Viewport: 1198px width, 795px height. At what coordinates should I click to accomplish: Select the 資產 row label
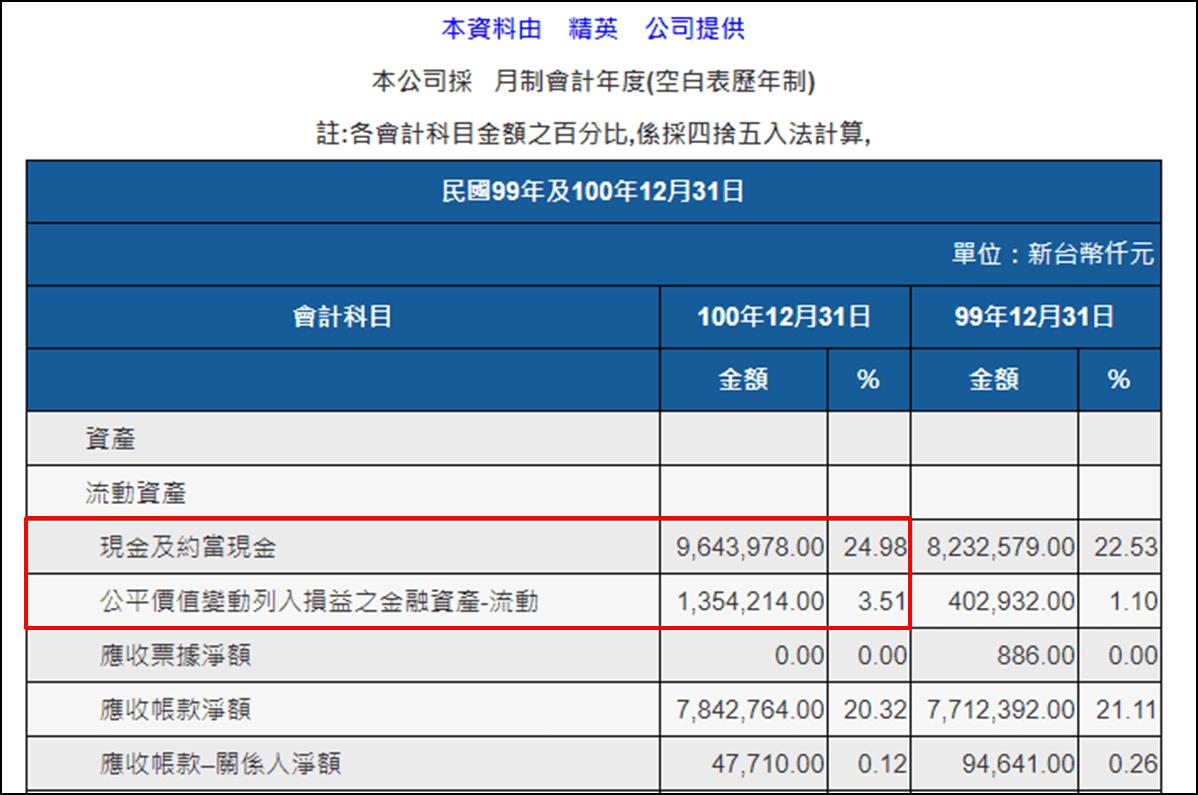tap(111, 438)
